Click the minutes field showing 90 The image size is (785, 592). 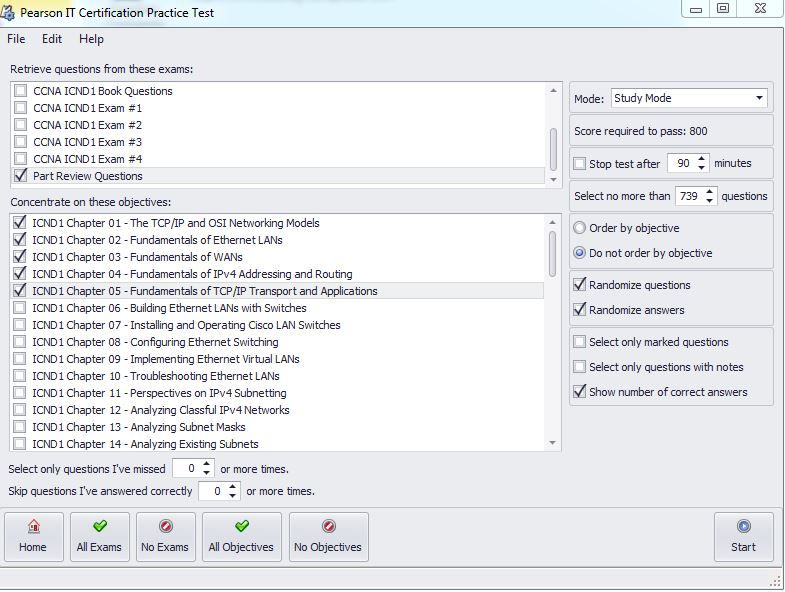[682, 163]
